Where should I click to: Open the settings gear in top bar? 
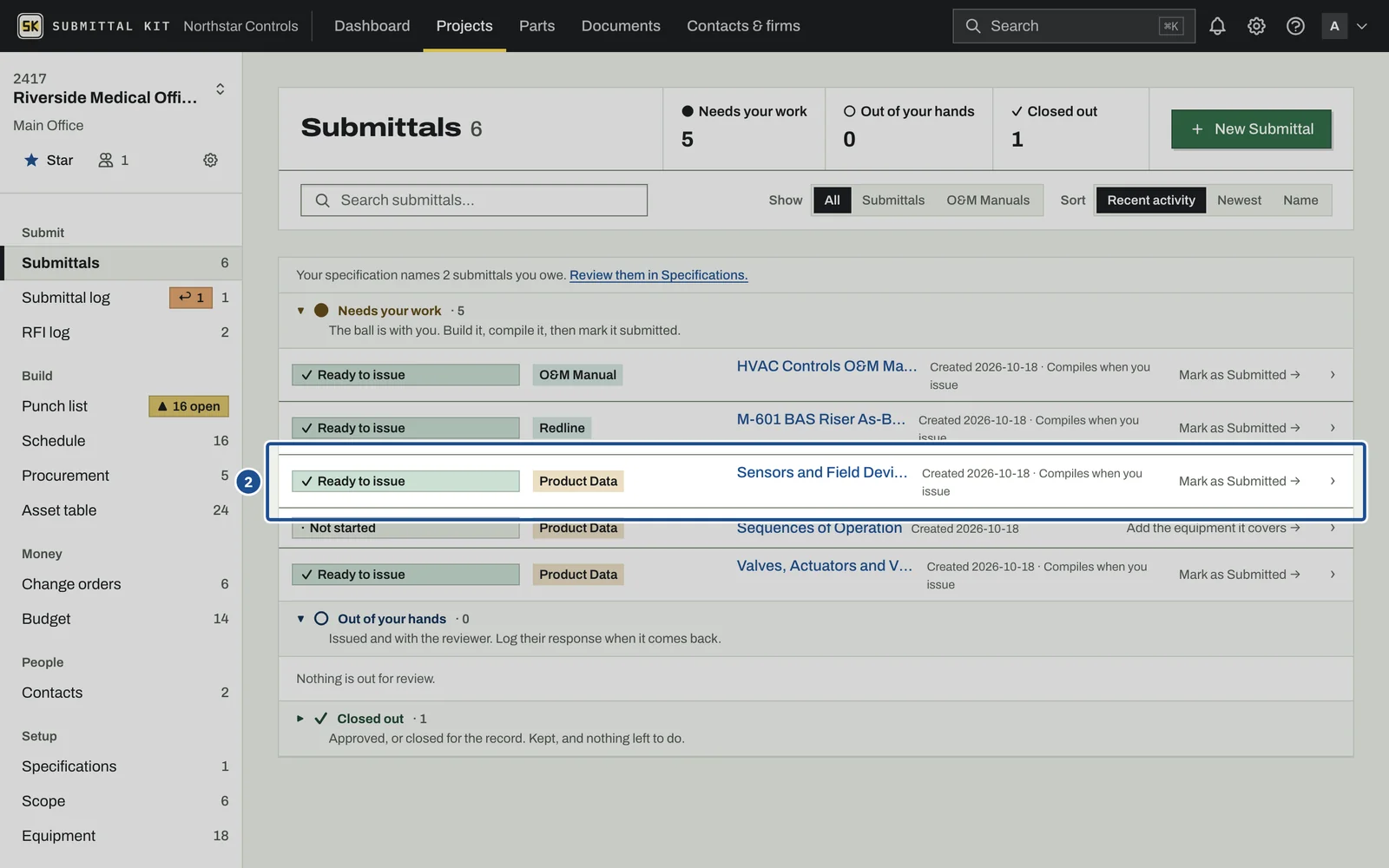1256,26
